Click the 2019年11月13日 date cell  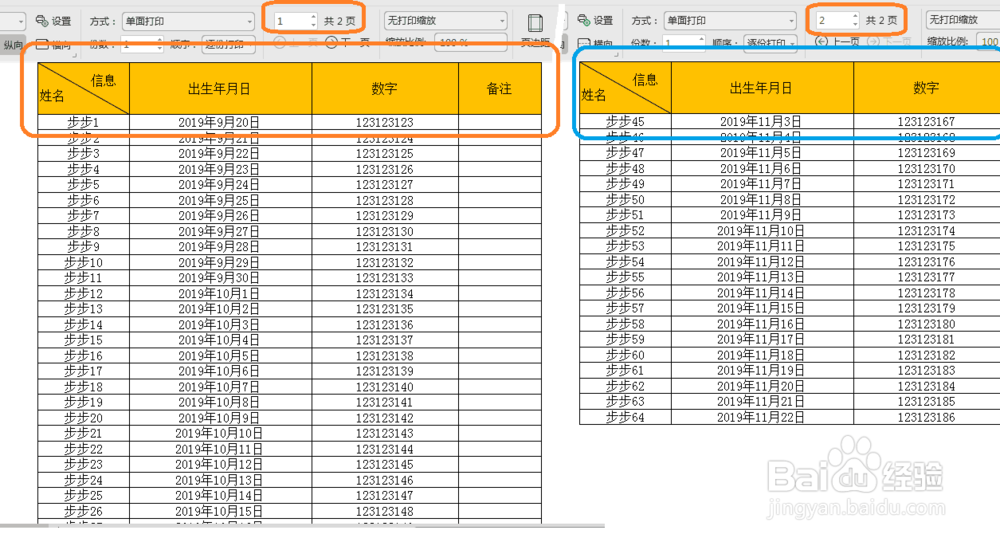761,277
